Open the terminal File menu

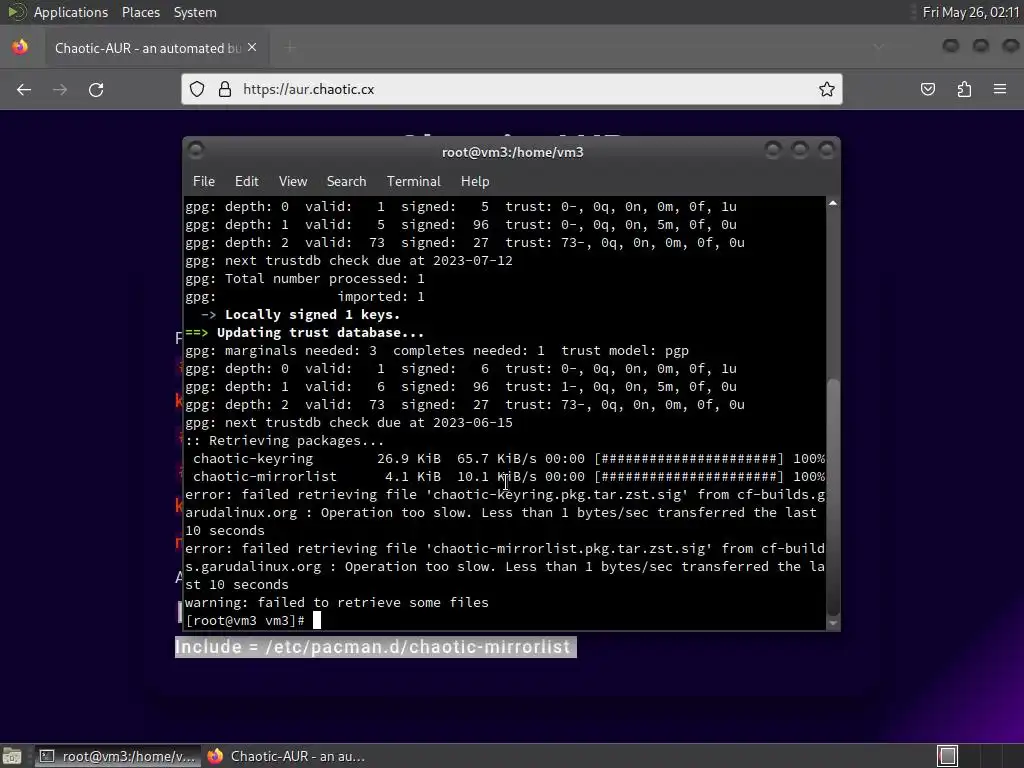click(x=204, y=182)
